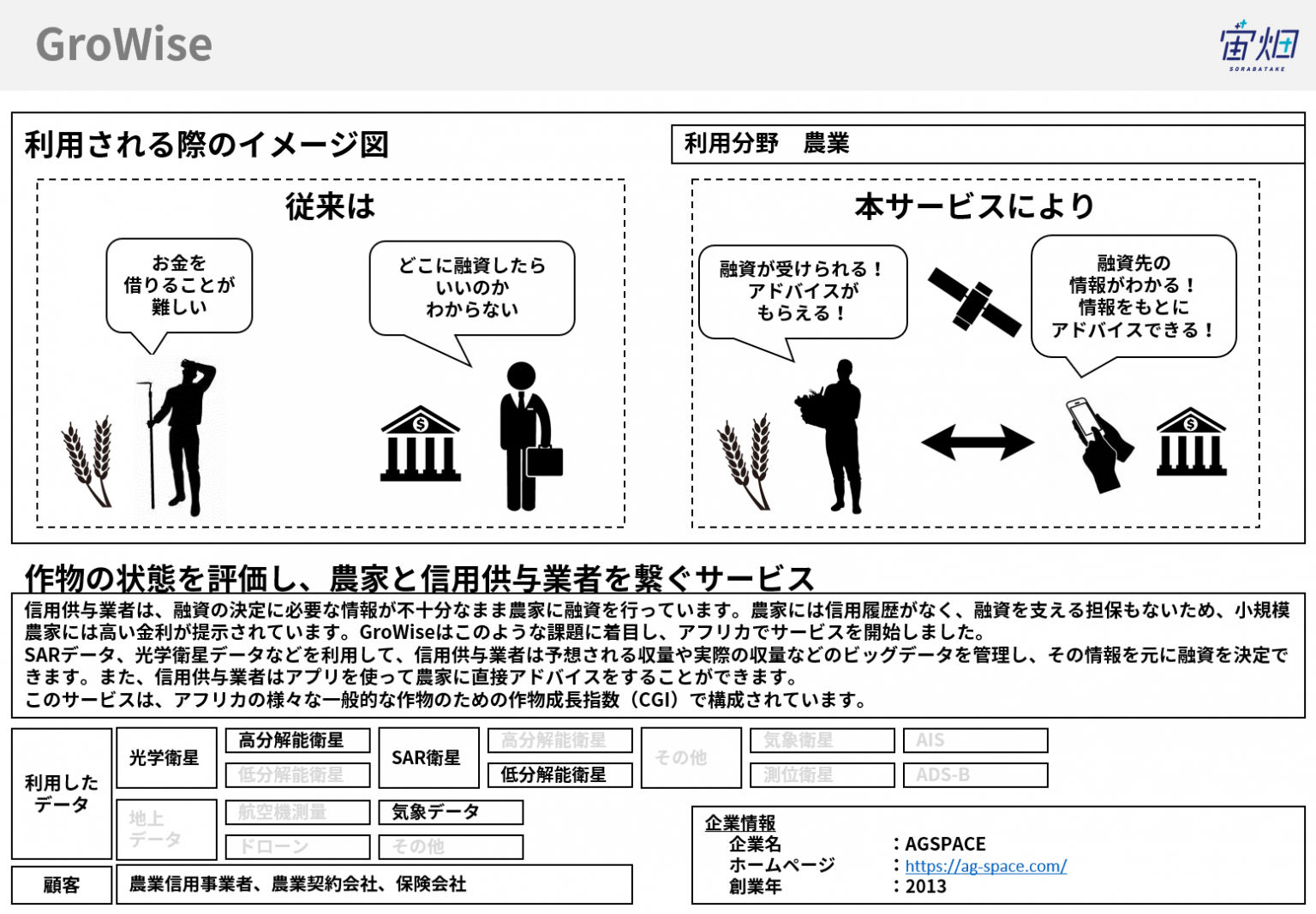The height and width of the screenshot is (914, 1316).
Task: Click the paragraph line starting '信用供与業者は、融資の決定に'
Action: tap(656, 610)
